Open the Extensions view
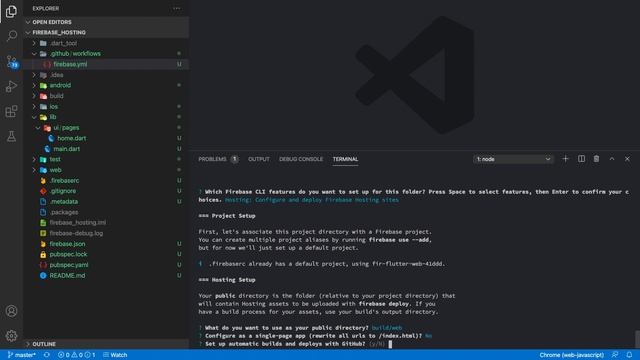Screen dimensions: 640x360 [11, 111]
